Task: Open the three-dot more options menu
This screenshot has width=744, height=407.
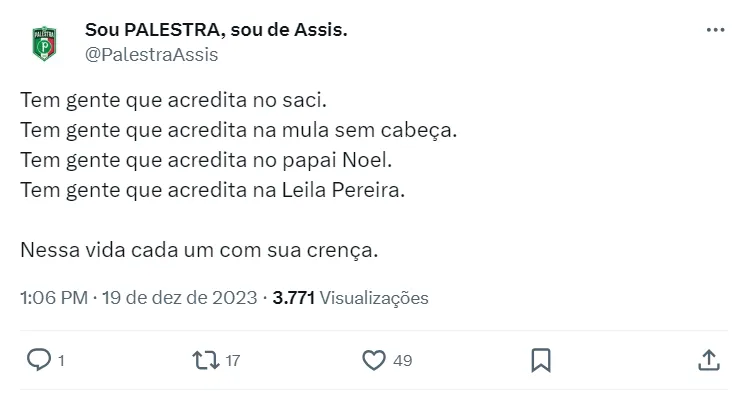Action: tap(715, 31)
